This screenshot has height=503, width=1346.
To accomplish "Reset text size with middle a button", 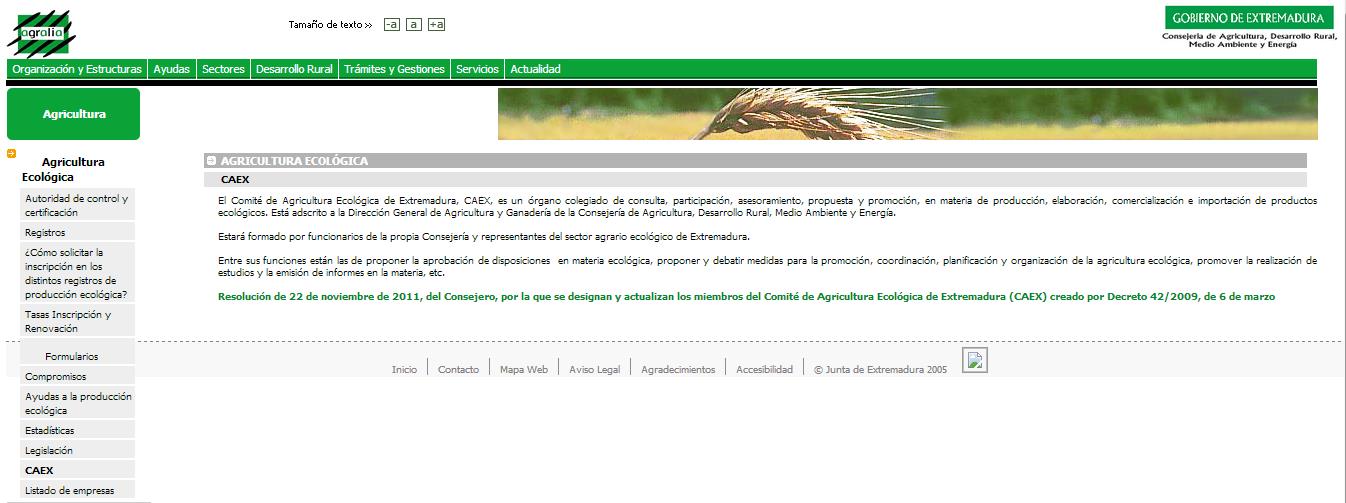I will click(x=413, y=25).
